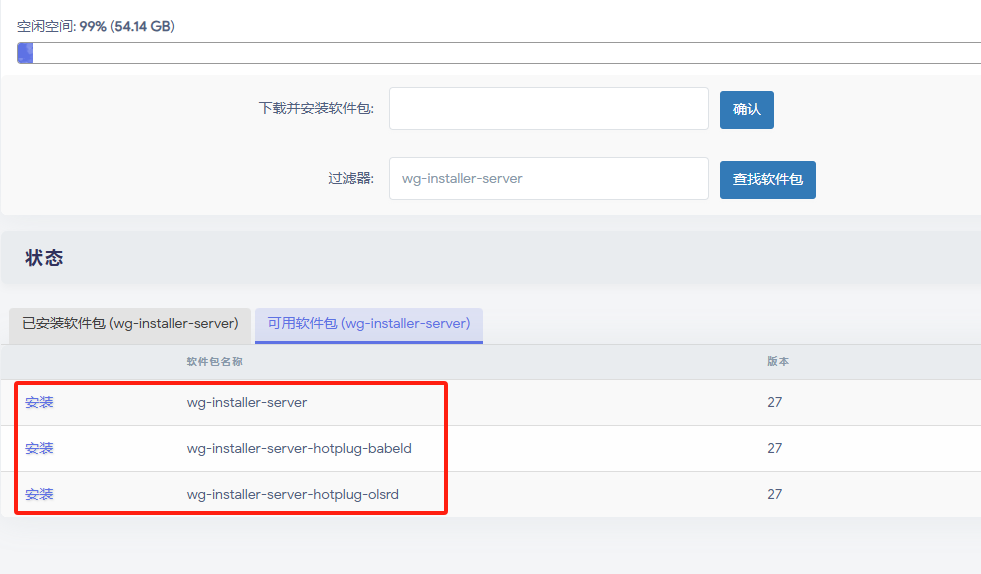Screen dimensions: 981x574
Task: Focus the 下载并安装软件包 input field
Action: point(548,109)
